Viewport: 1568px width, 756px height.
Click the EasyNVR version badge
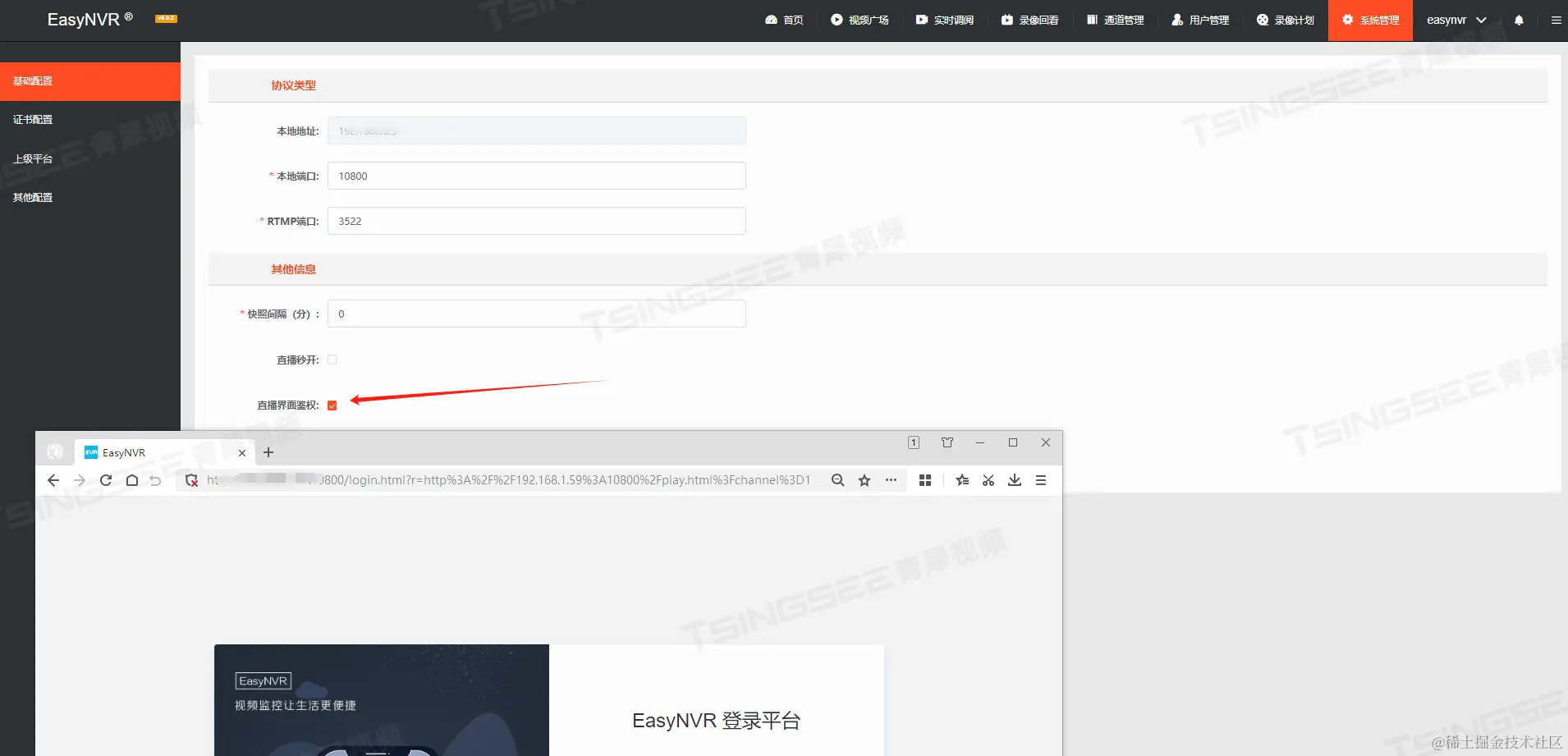click(x=166, y=18)
